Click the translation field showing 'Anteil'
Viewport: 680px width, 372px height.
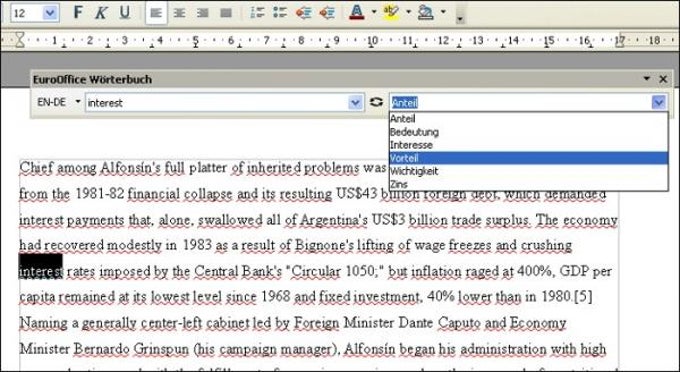(520, 103)
